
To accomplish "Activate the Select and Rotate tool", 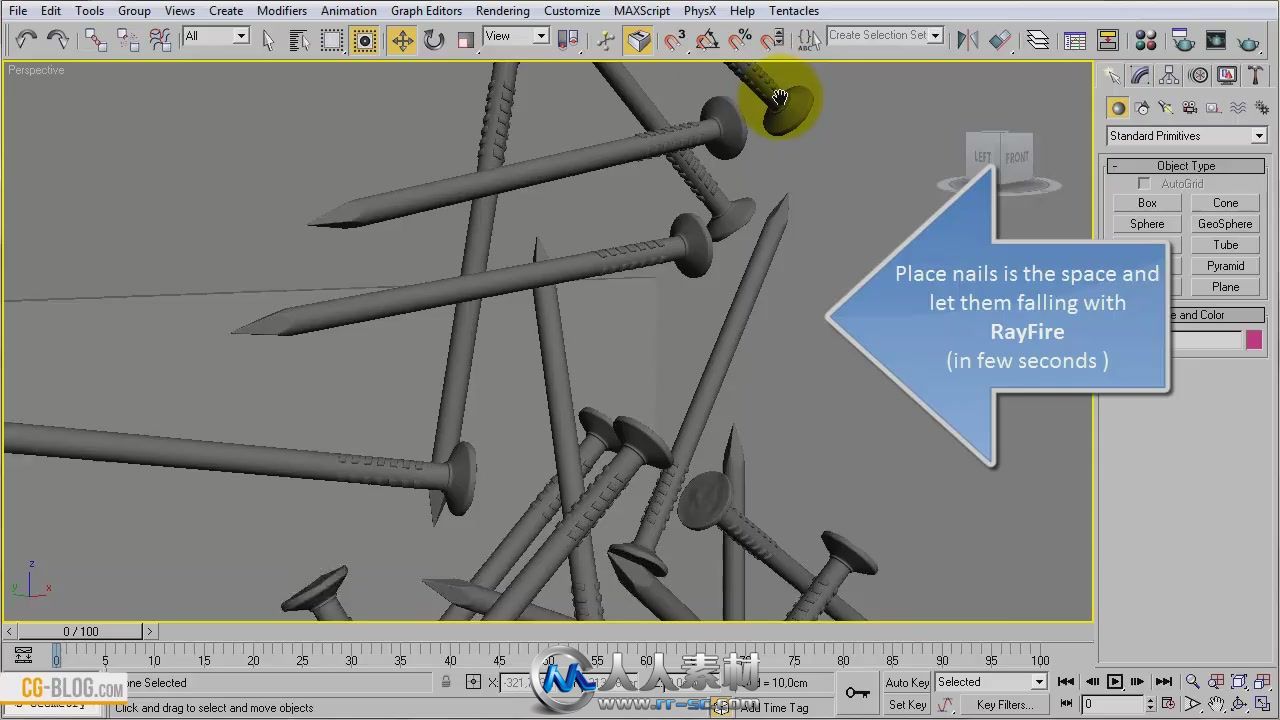I will click(x=434, y=40).
